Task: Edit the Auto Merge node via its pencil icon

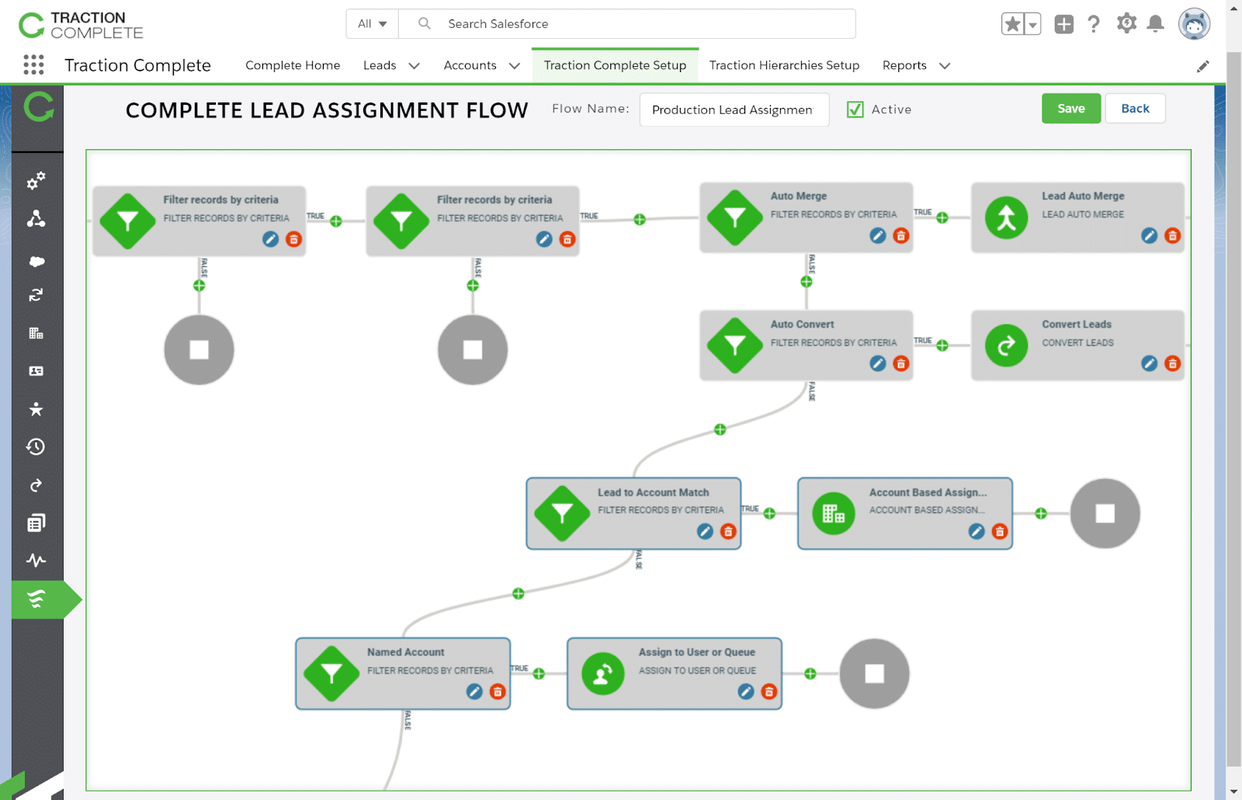Action: click(x=877, y=235)
